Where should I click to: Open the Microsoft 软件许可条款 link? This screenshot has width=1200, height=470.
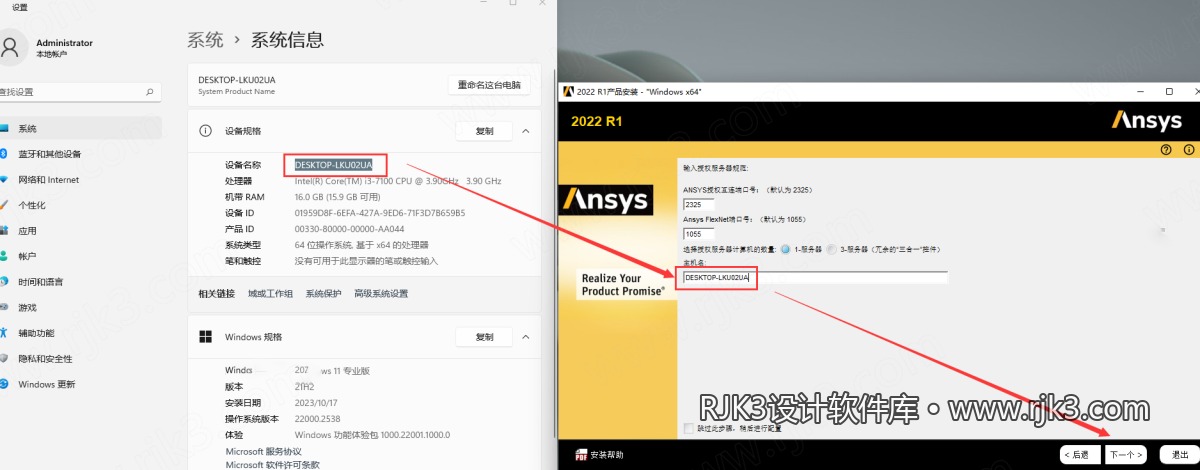(x=272, y=464)
